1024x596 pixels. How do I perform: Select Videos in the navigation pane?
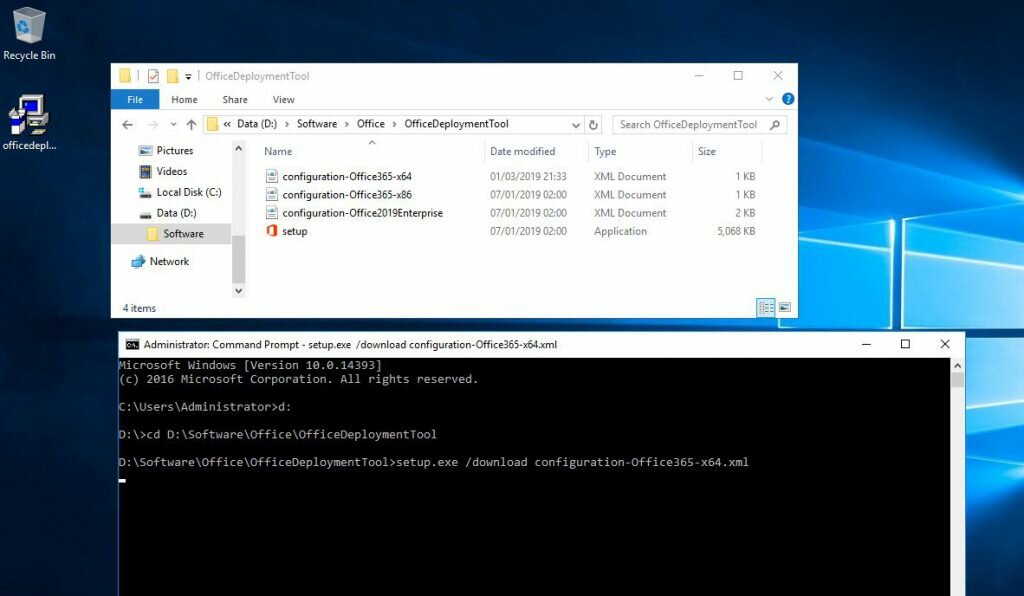pyautogui.click(x=171, y=172)
